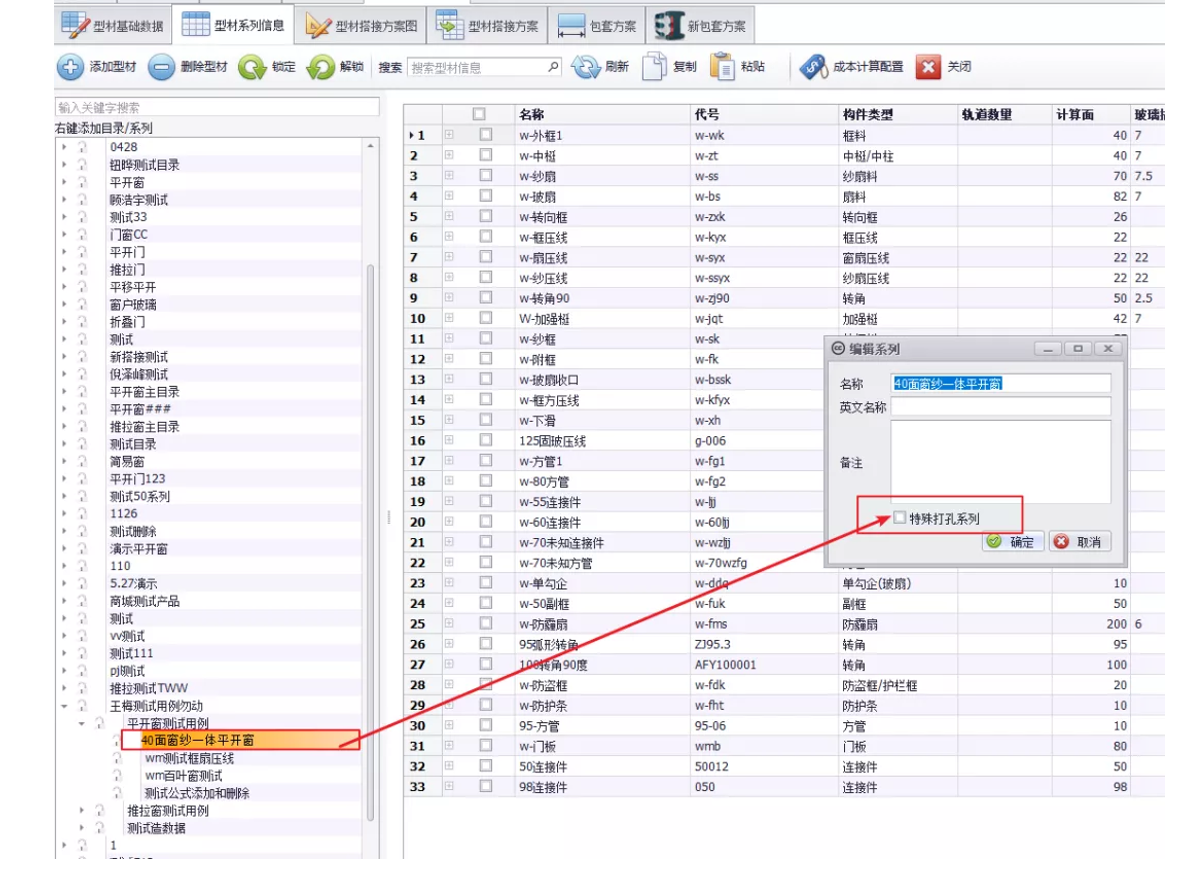Image resolution: width=1190 pixels, height=873 pixels.
Task: Tick the checkbox for row w-外框1
Action: click(485, 135)
